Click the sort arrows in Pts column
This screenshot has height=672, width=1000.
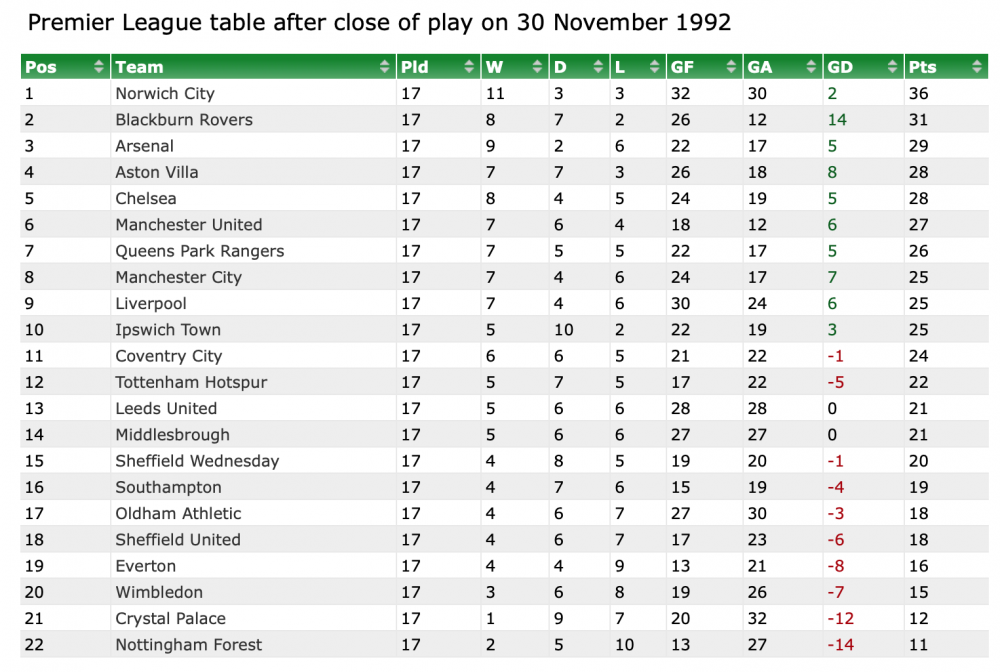pyautogui.click(x=976, y=67)
